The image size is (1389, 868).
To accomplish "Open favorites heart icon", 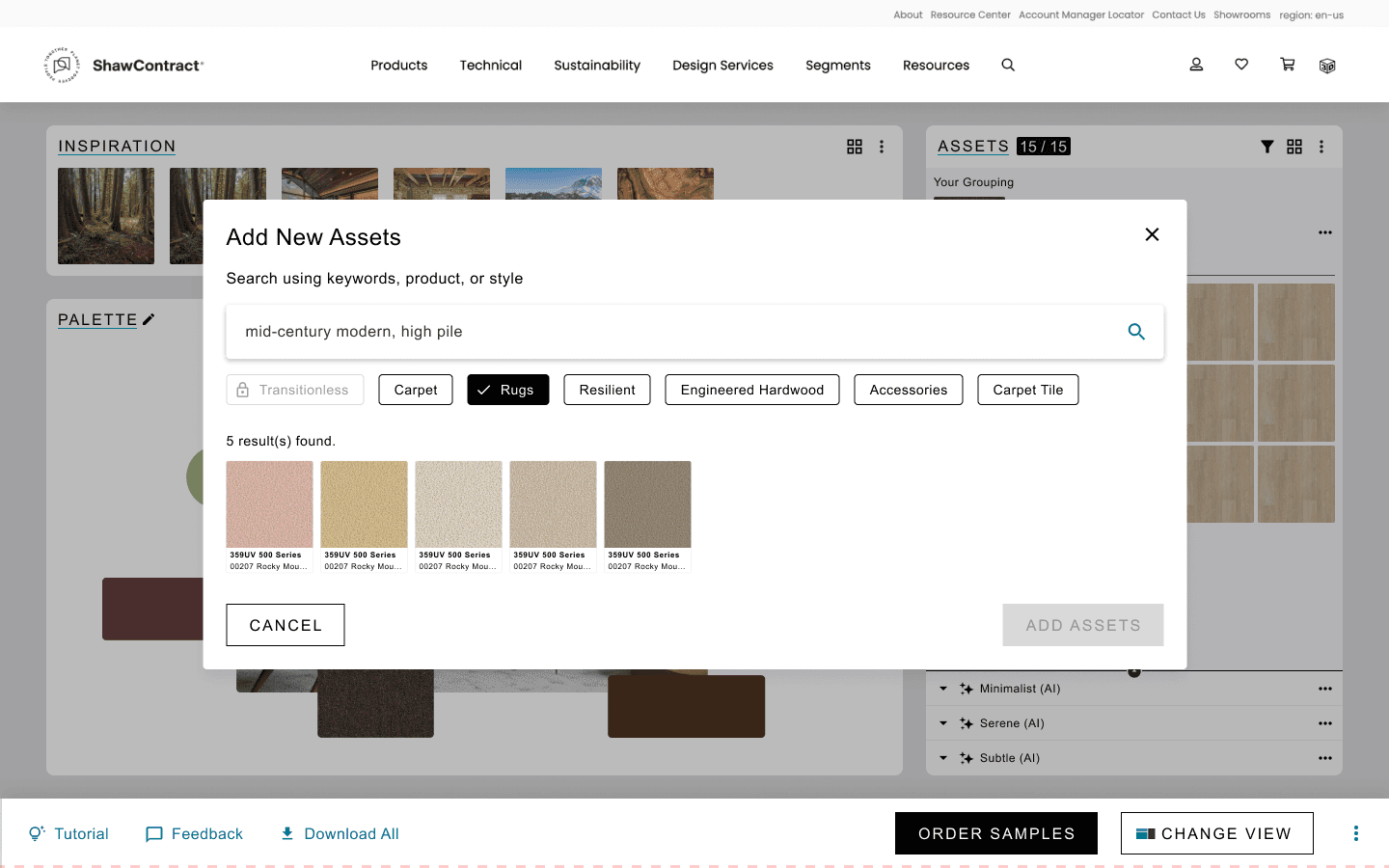I will click(x=1241, y=65).
